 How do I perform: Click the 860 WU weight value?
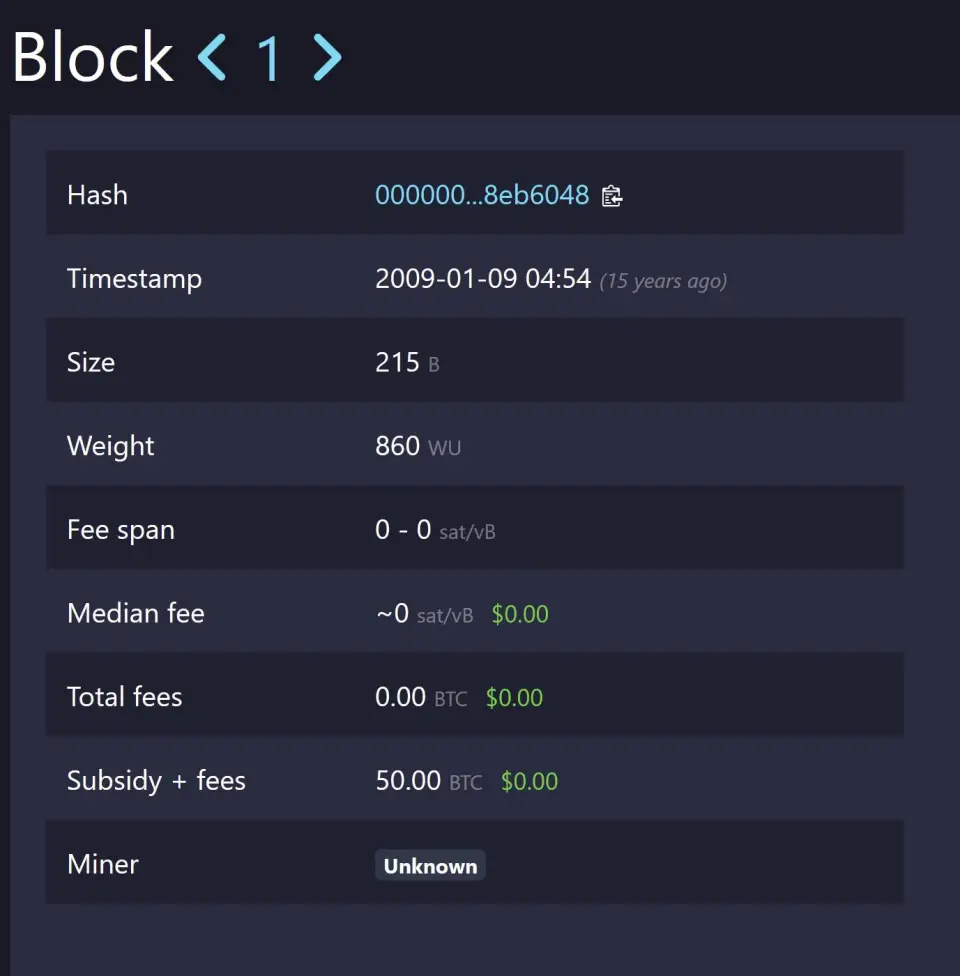pyautogui.click(x=418, y=446)
